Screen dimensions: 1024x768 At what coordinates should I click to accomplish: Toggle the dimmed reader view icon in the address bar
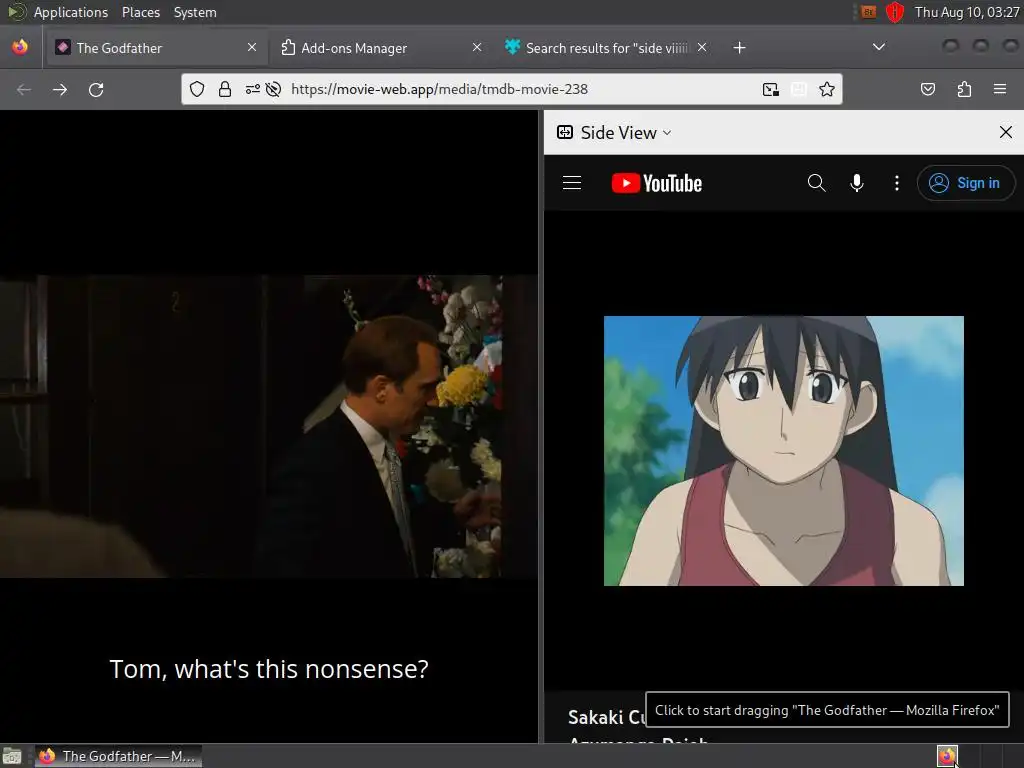(x=799, y=89)
